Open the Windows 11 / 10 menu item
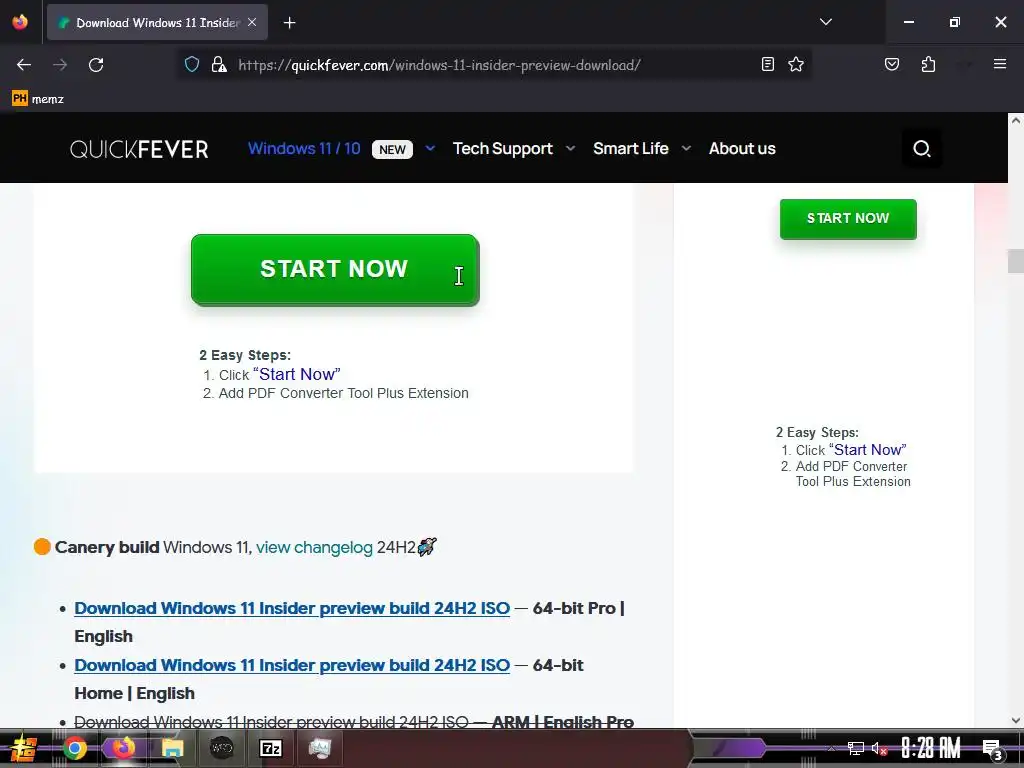The height and width of the screenshot is (768, 1024). [304, 148]
